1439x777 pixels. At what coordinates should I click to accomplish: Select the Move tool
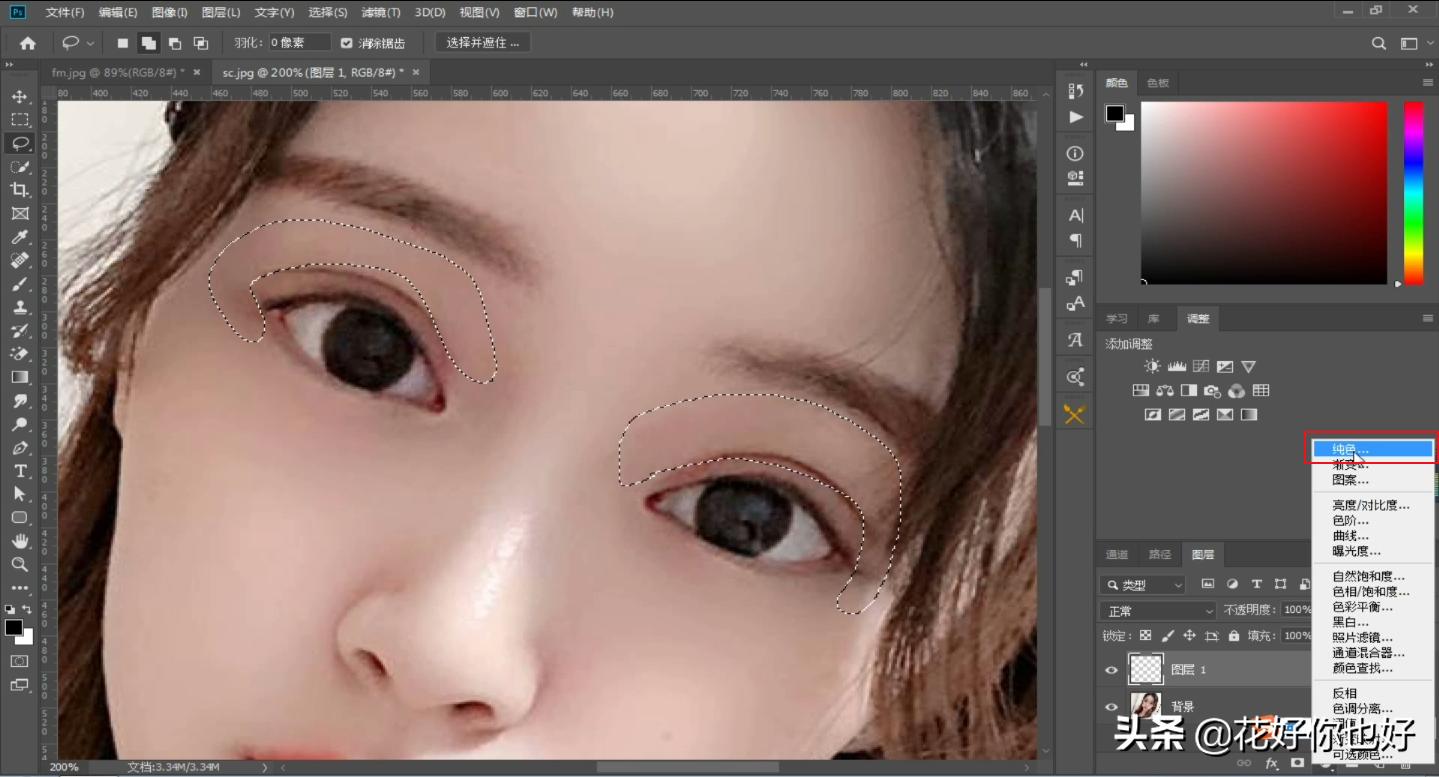coord(19,97)
